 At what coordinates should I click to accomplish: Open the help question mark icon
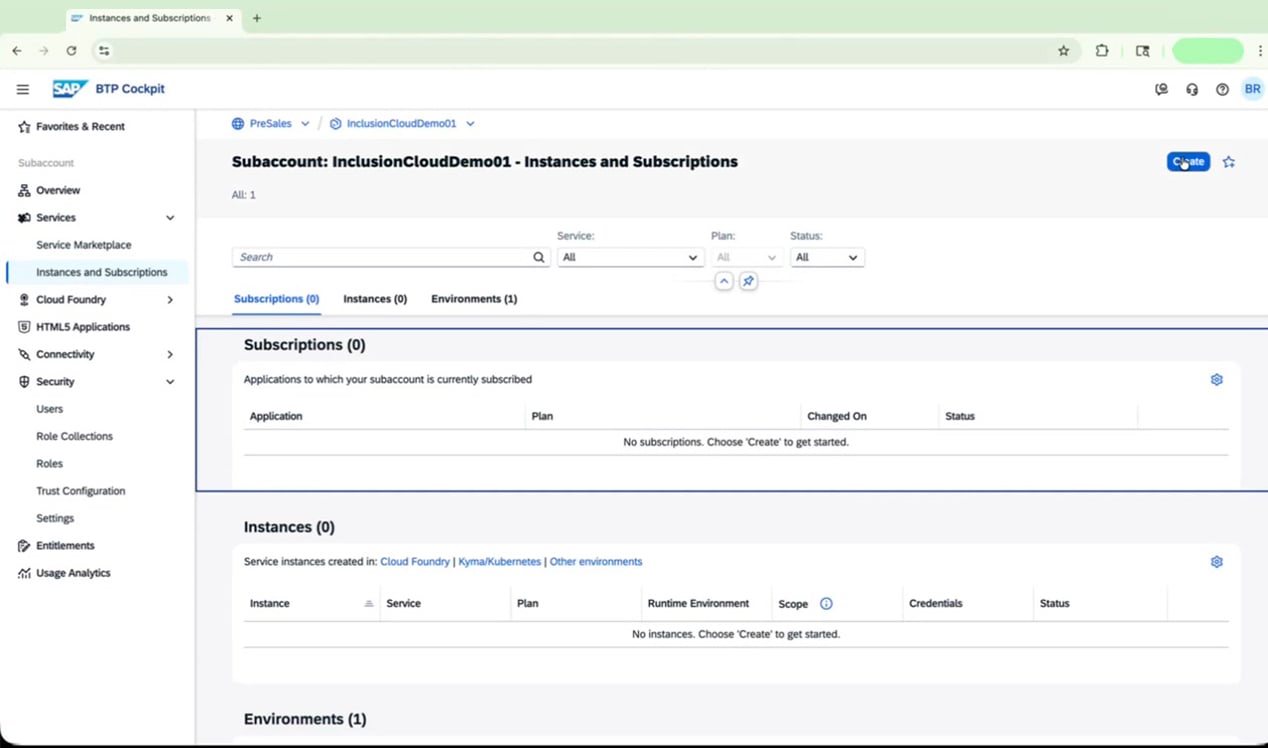click(1222, 89)
